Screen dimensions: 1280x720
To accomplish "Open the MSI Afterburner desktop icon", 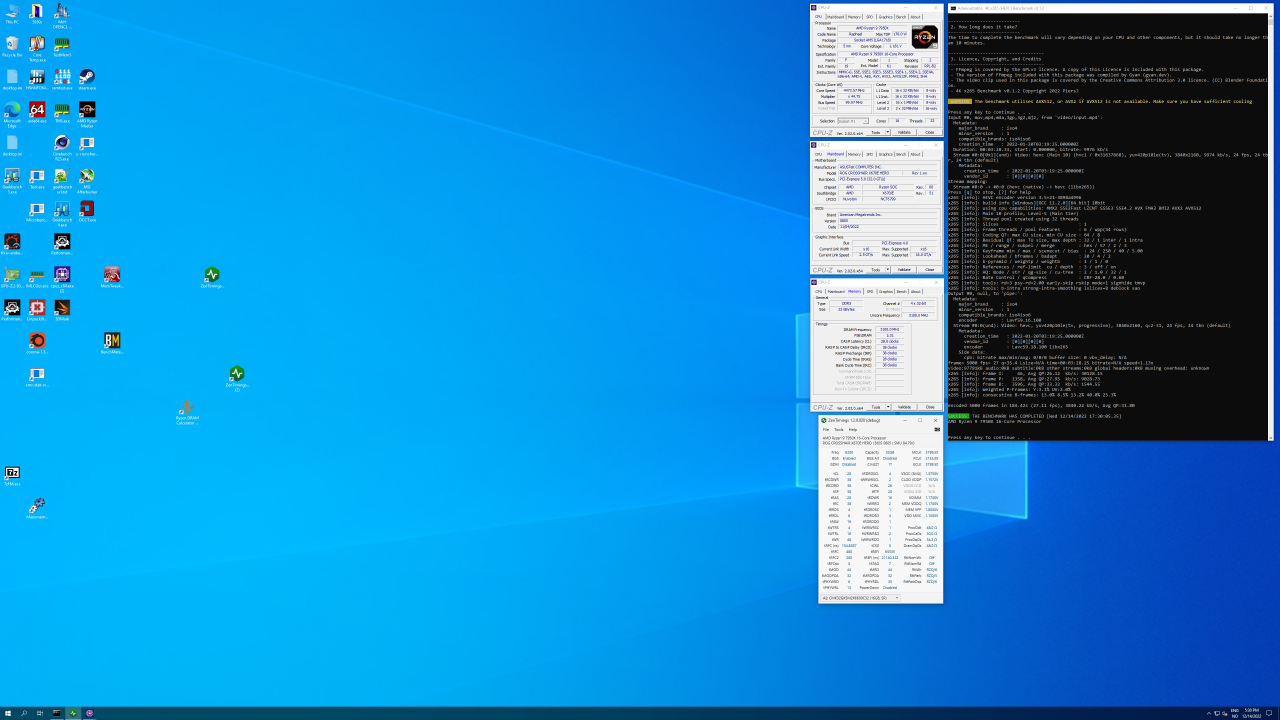I will 87,177.
